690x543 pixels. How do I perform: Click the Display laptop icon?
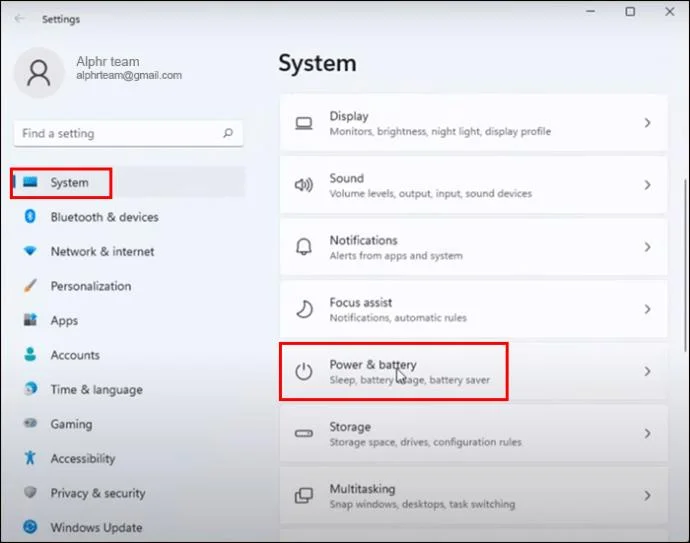304,123
